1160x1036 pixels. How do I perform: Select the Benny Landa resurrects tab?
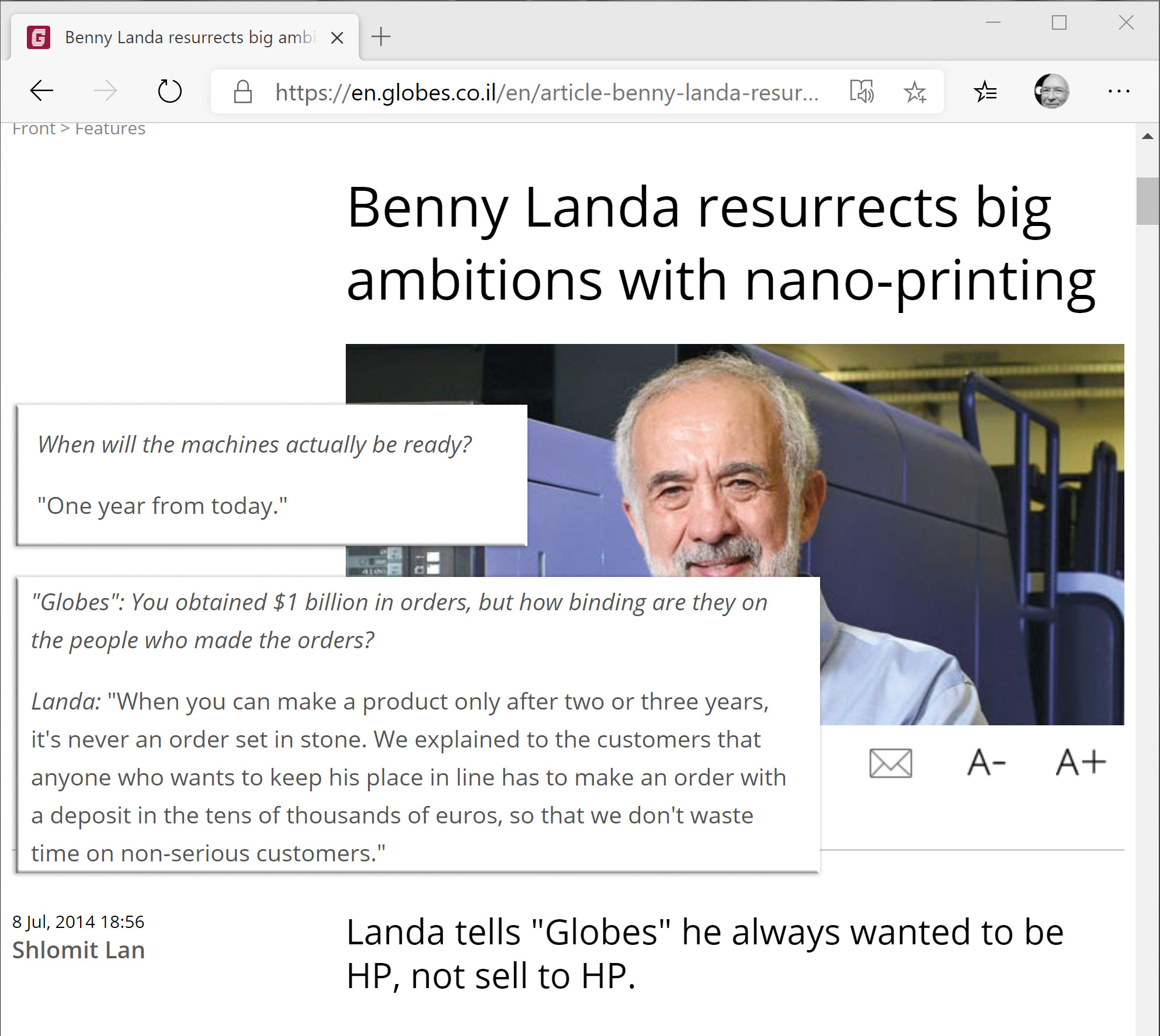[x=185, y=37]
